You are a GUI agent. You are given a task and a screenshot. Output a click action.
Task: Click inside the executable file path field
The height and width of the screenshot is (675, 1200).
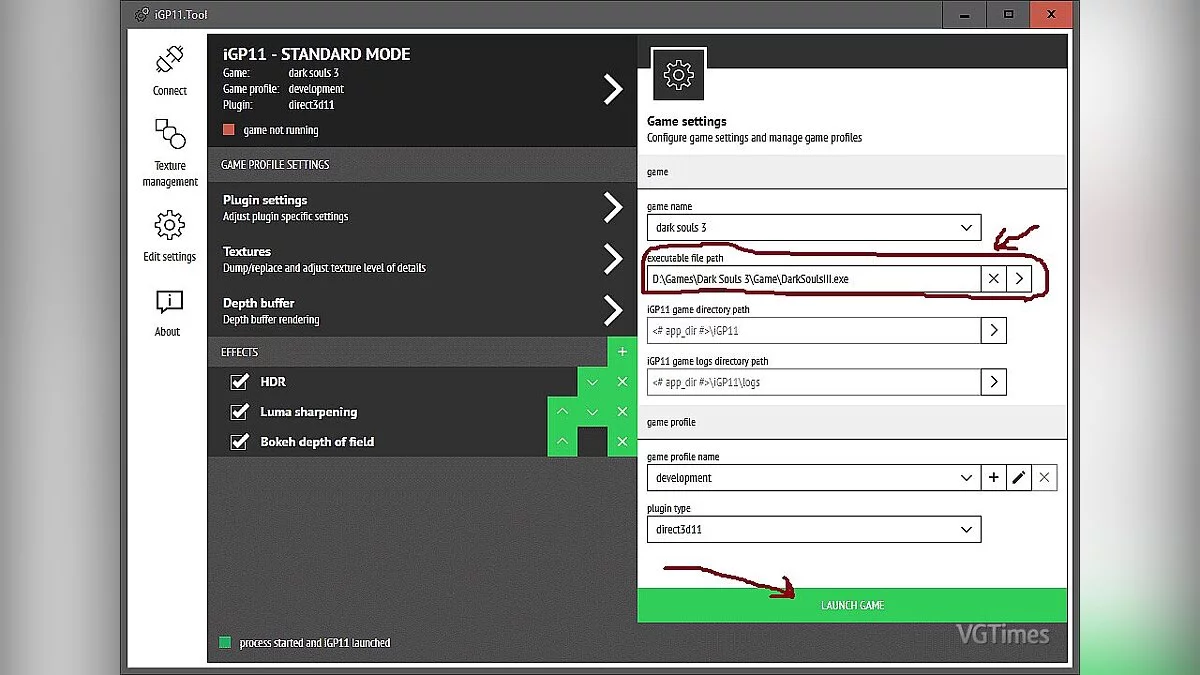coord(814,279)
